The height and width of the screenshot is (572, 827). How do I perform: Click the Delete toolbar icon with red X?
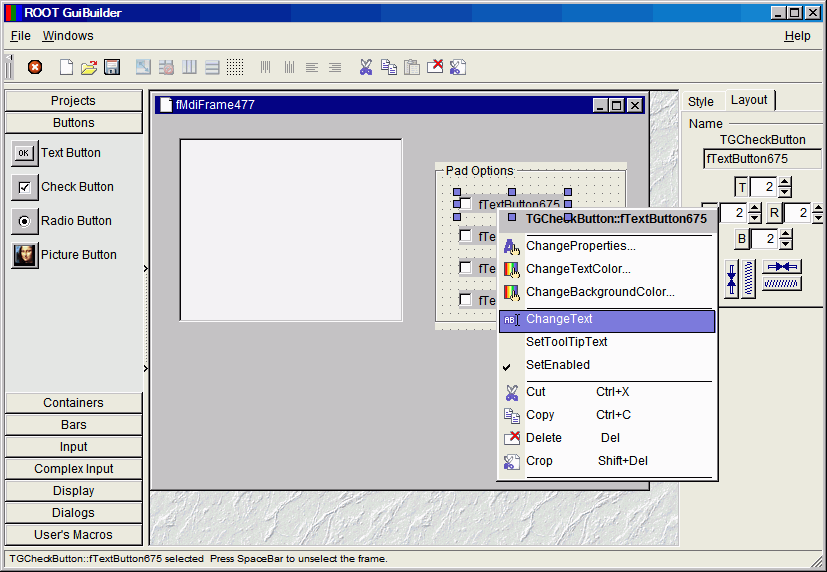435,67
